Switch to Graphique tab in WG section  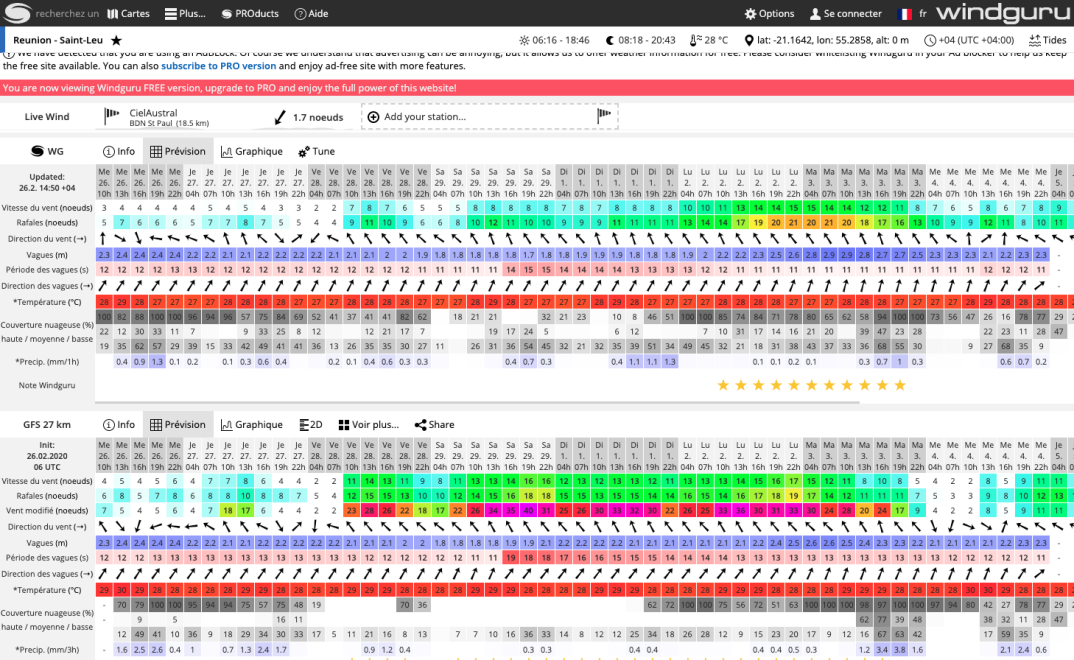point(251,152)
